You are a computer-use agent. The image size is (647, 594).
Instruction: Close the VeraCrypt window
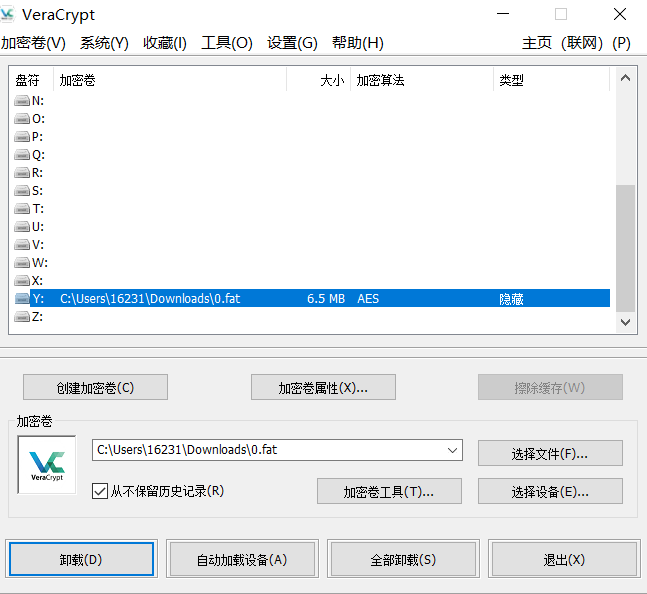point(620,14)
